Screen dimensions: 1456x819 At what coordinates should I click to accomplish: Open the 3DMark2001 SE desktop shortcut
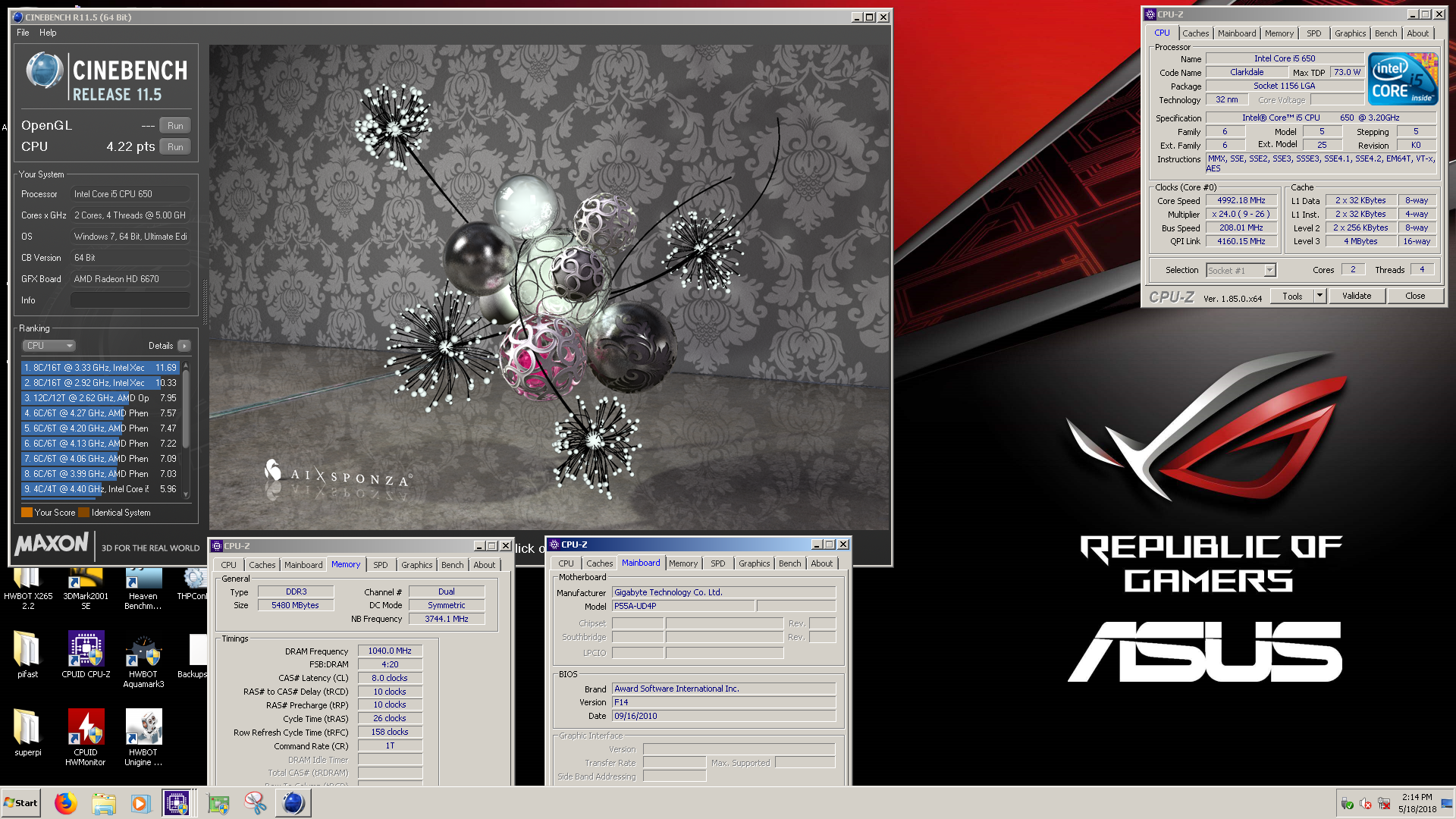pos(86,589)
